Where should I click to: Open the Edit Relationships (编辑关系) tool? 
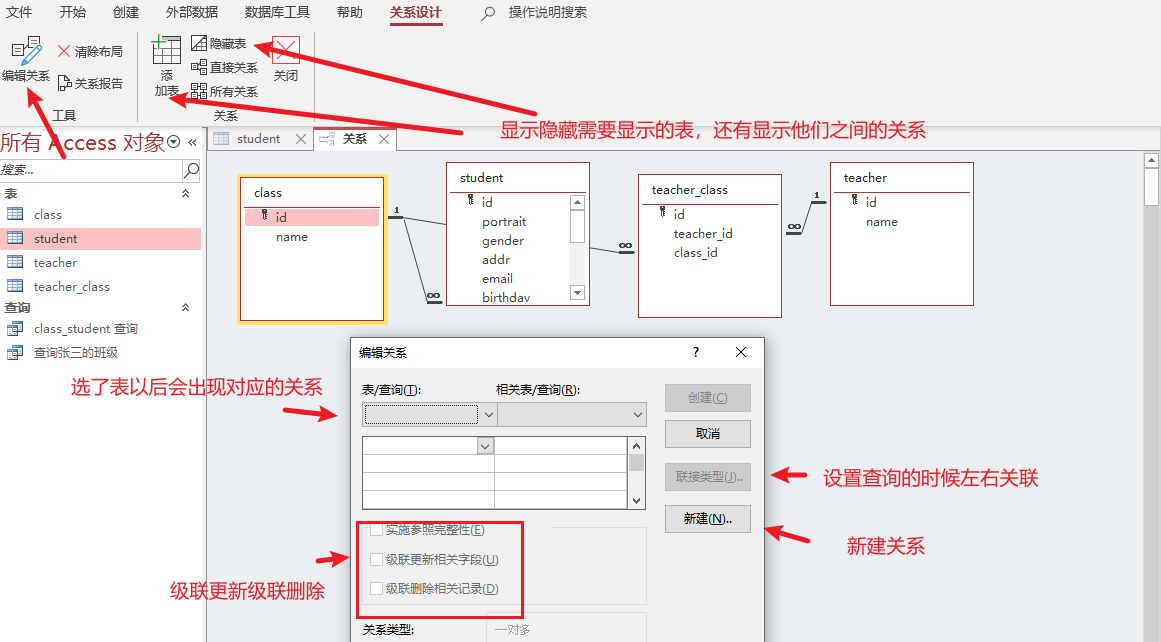26,59
